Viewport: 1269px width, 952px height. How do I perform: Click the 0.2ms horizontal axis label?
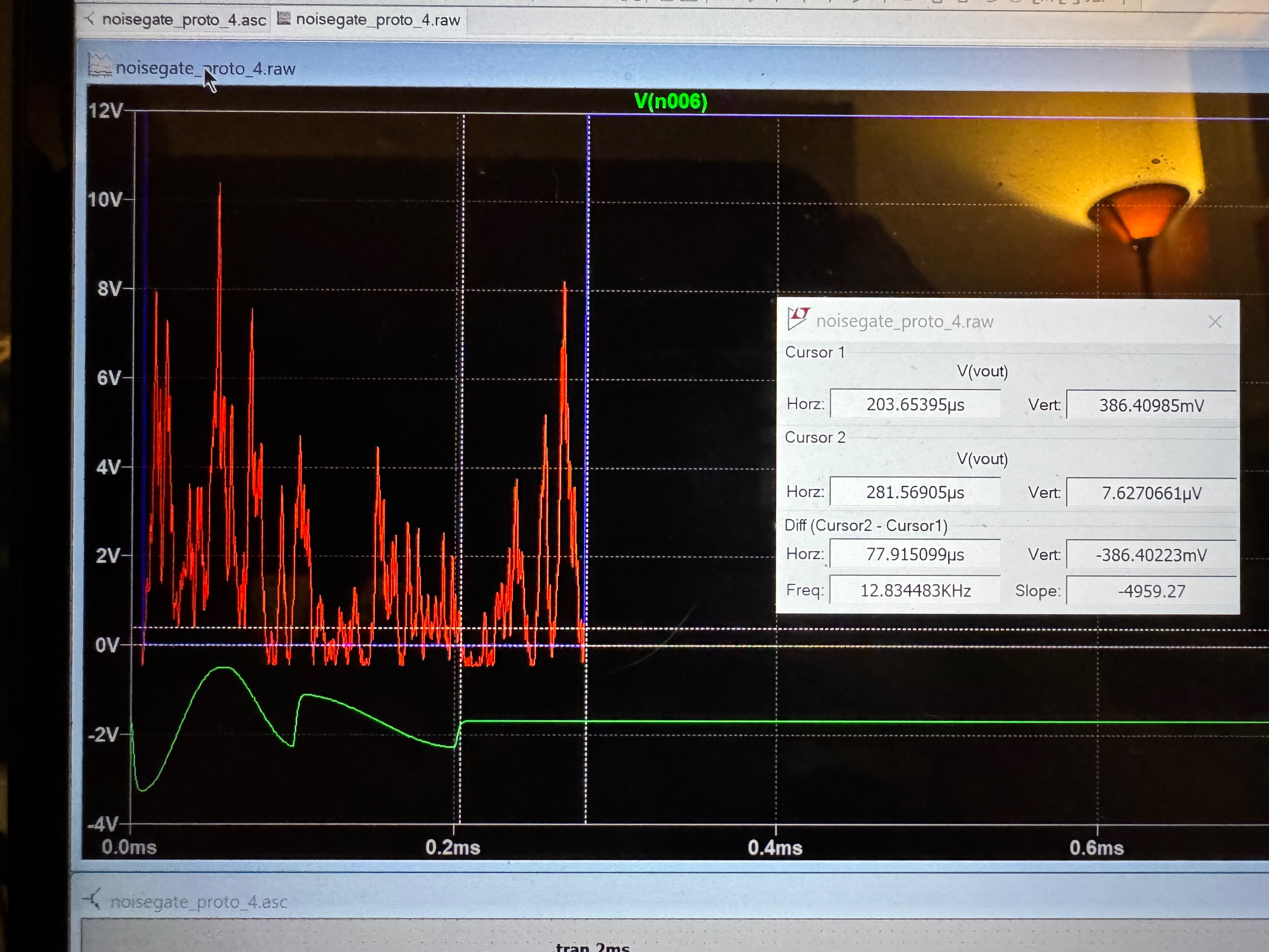pos(452,847)
